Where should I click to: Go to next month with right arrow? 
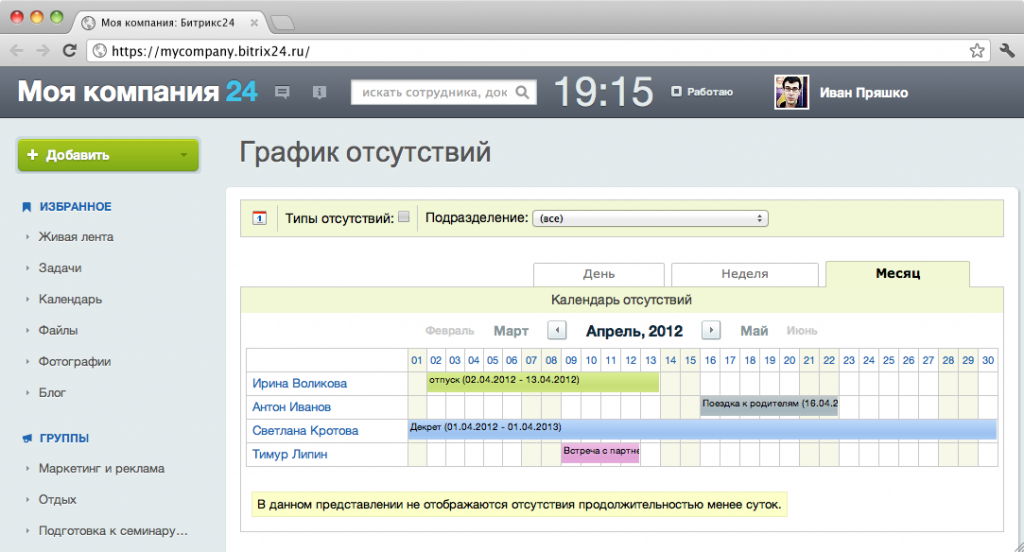tap(711, 330)
